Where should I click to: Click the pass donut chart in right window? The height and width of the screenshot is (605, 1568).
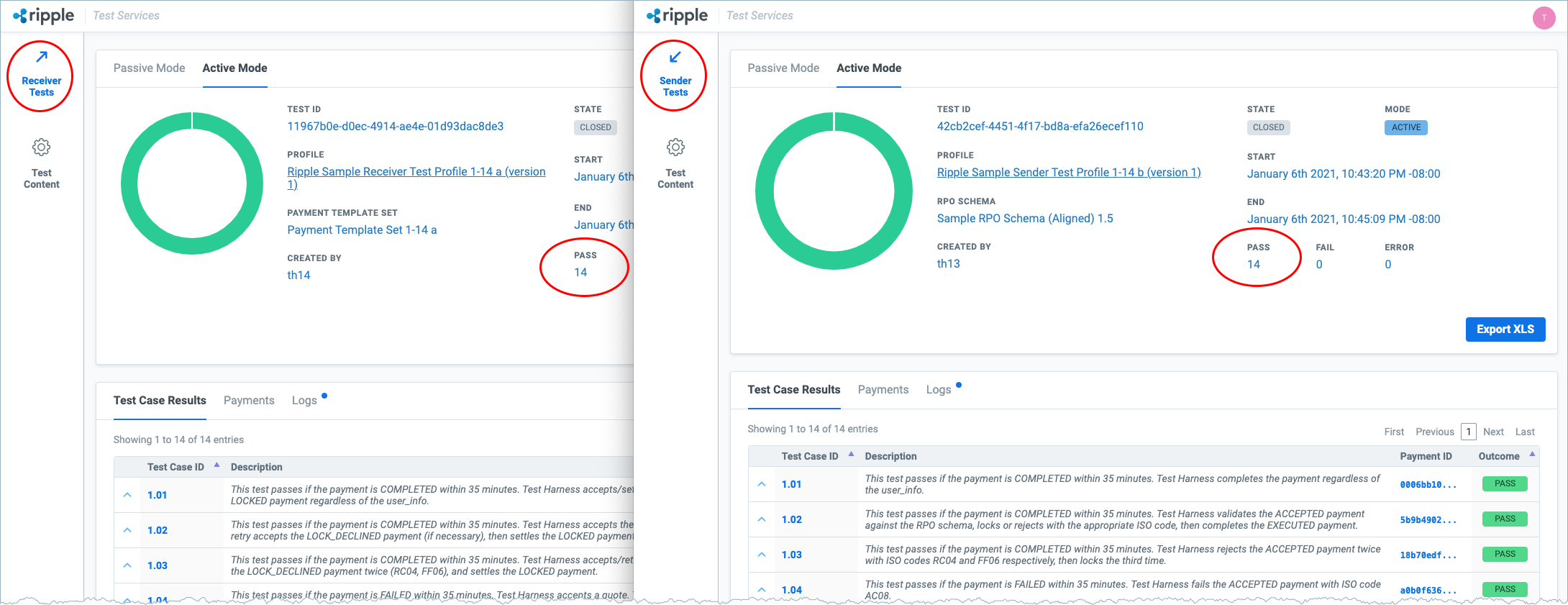[834, 191]
